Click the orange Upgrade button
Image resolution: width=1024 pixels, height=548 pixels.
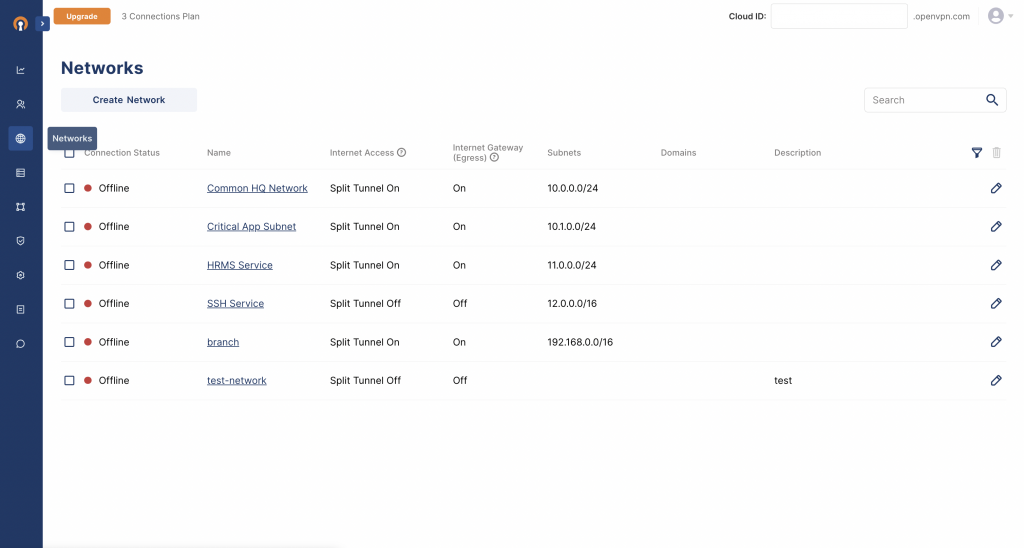(82, 16)
